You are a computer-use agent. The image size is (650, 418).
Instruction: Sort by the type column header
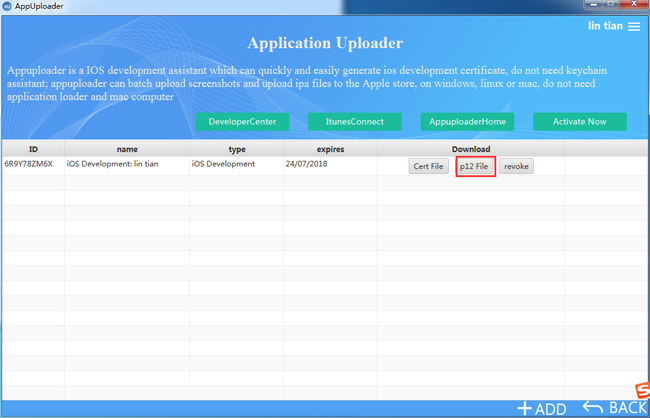pyautogui.click(x=237, y=149)
